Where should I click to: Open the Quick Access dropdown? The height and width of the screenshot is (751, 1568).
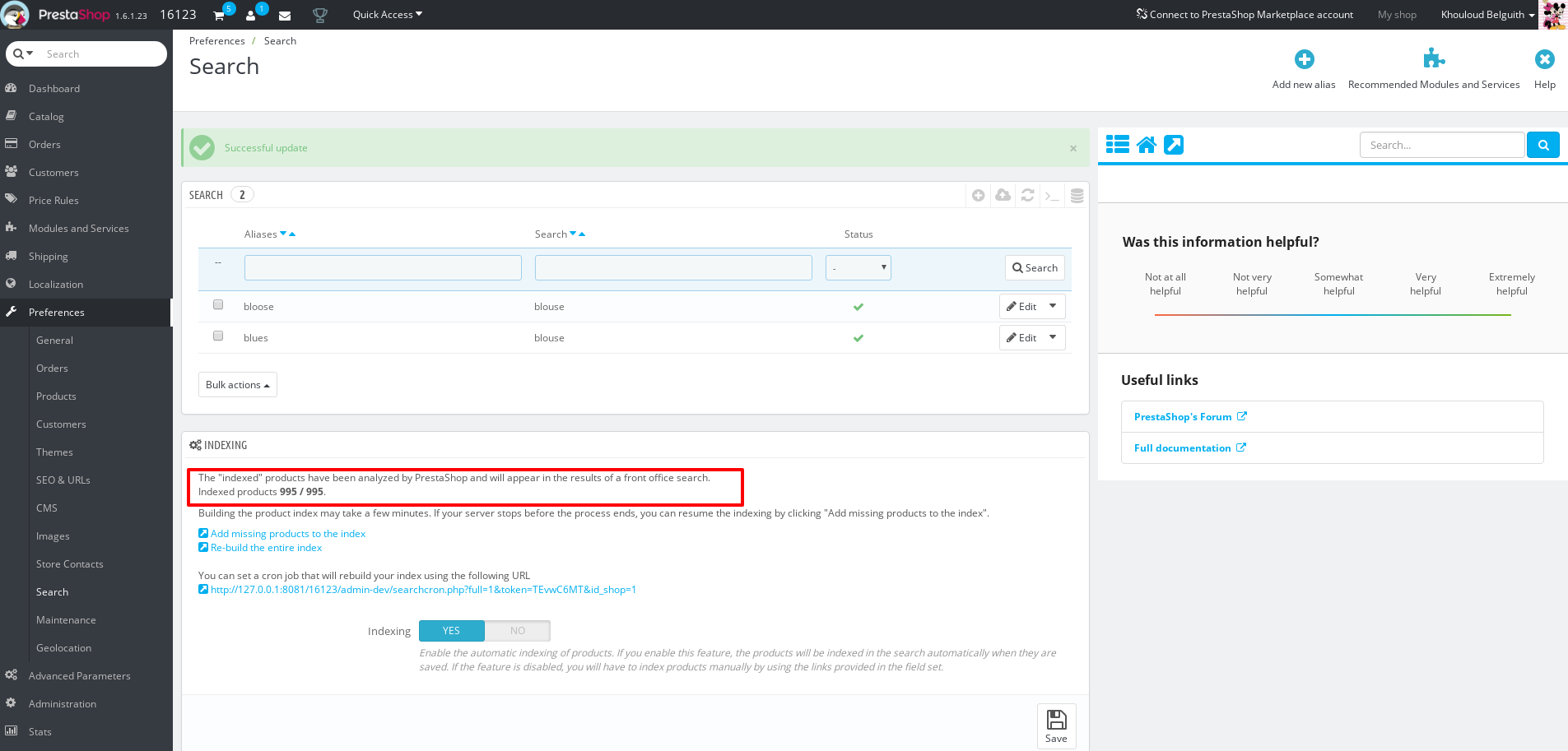(387, 15)
